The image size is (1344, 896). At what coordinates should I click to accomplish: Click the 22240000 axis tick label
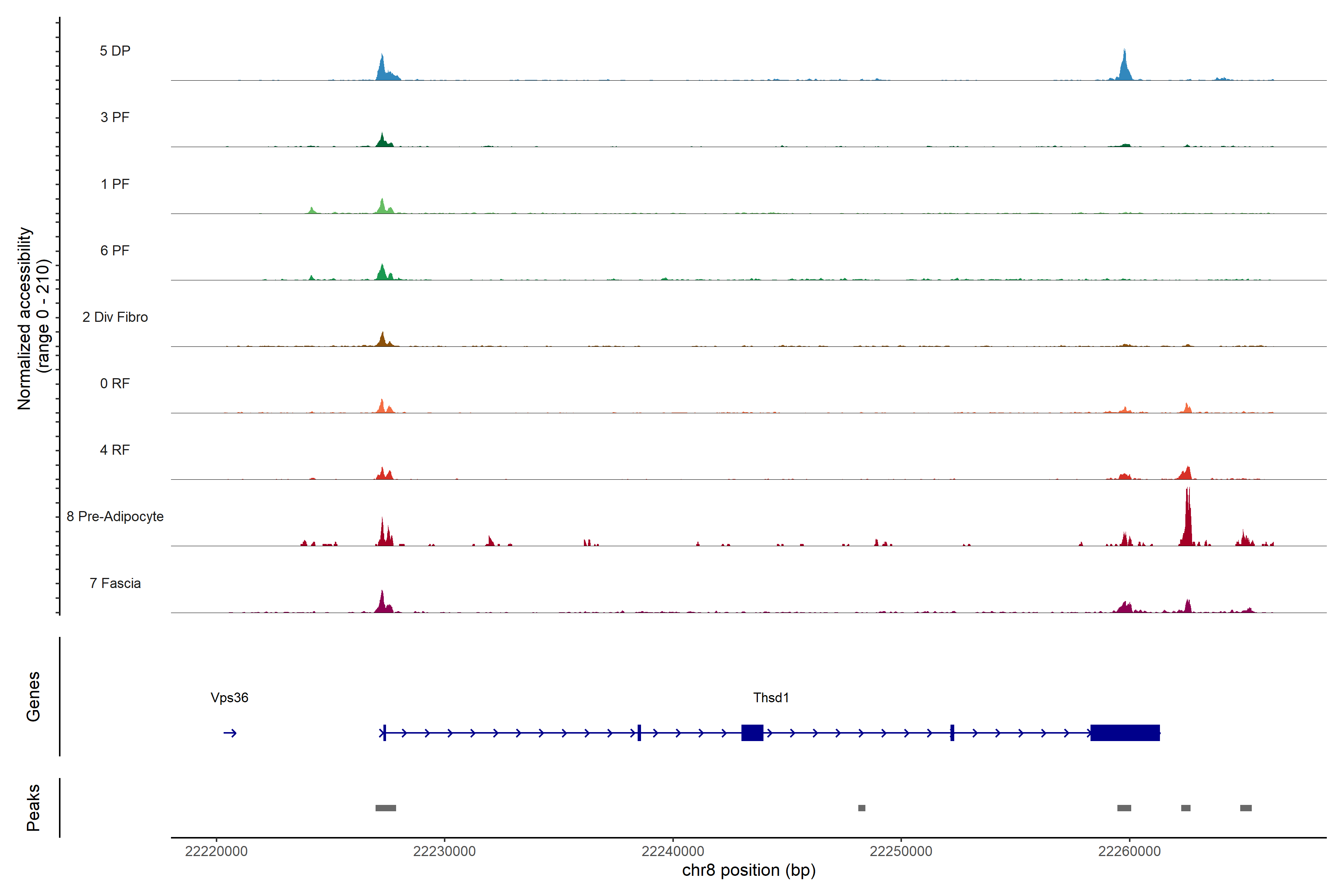point(673,852)
